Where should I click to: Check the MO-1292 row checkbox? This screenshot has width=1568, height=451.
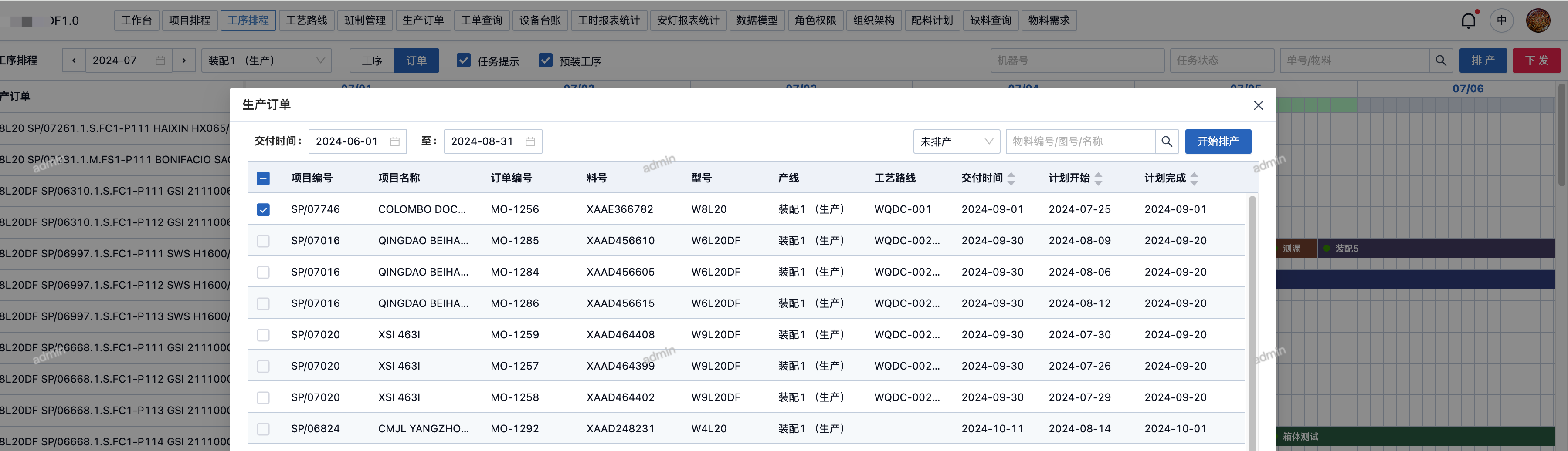click(263, 429)
